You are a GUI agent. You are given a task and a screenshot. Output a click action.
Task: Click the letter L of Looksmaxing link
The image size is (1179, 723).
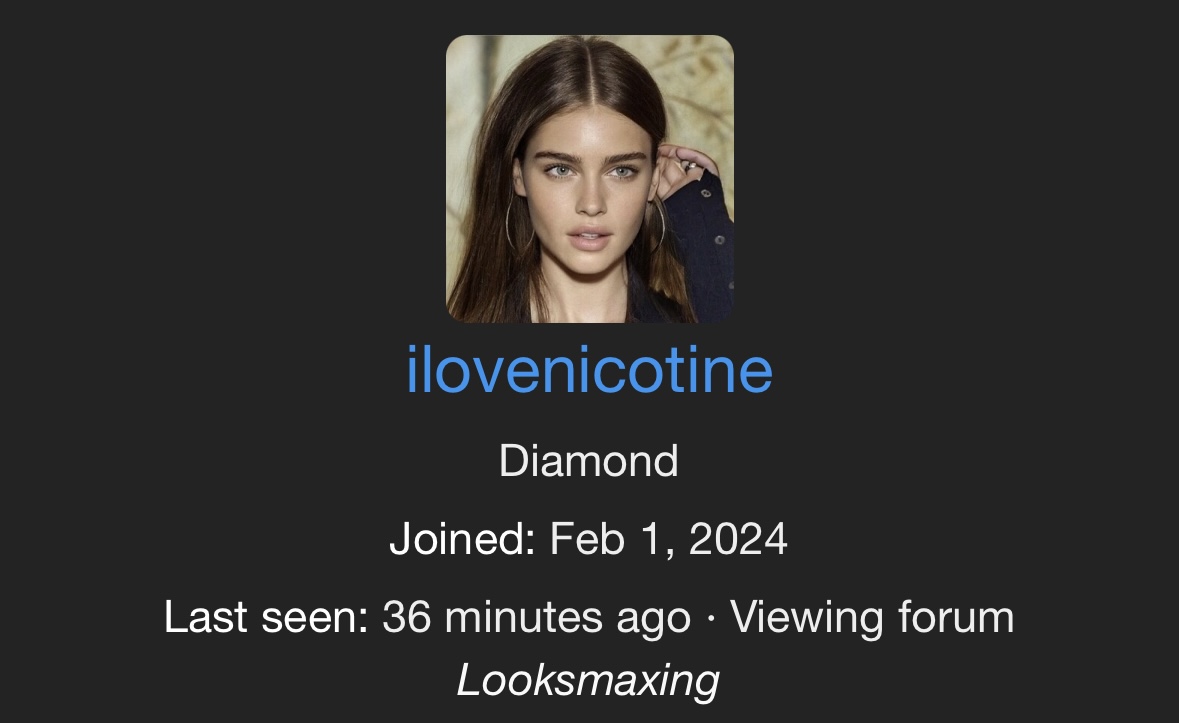pos(469,679)
